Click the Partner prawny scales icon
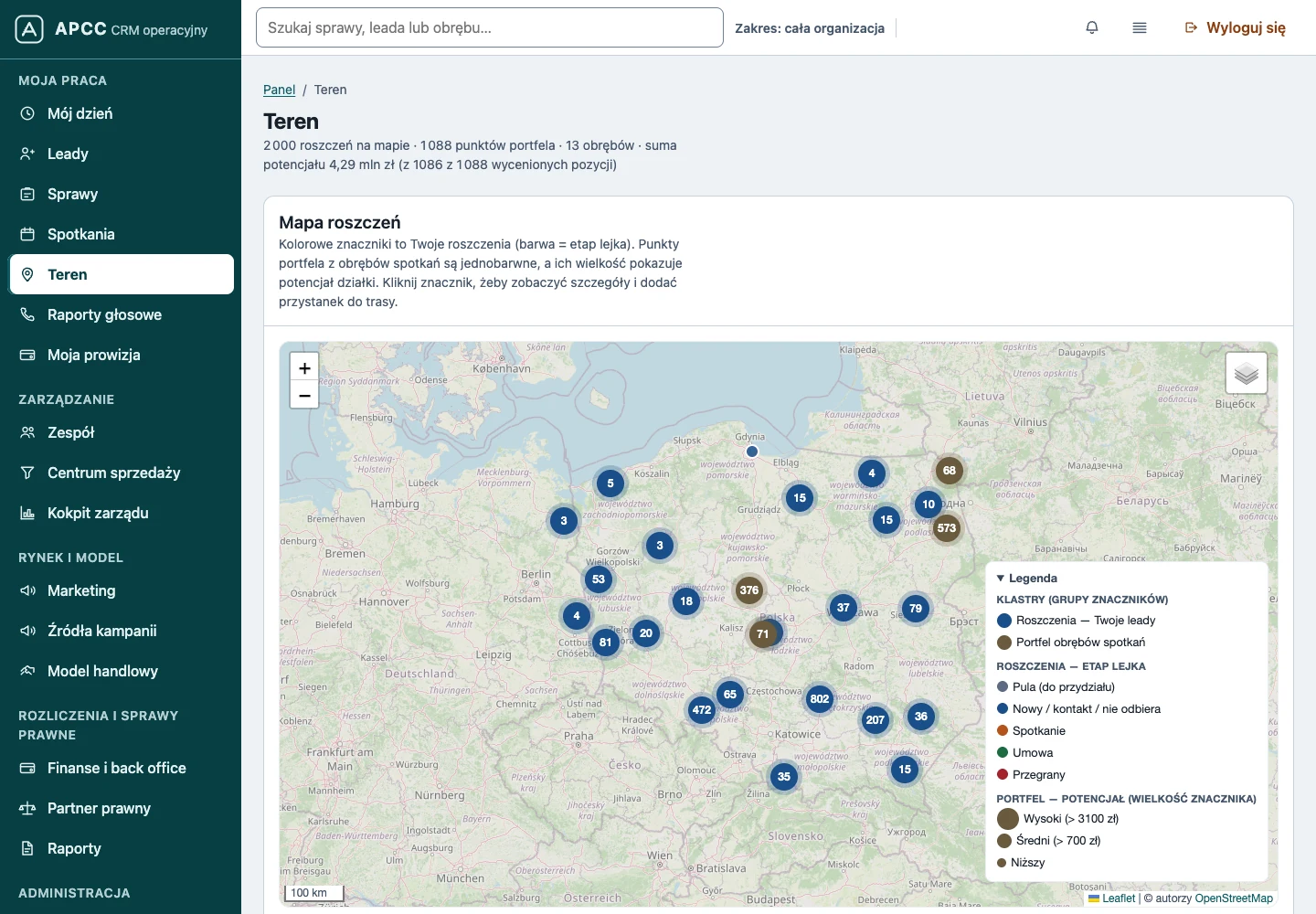 (27, 808)
